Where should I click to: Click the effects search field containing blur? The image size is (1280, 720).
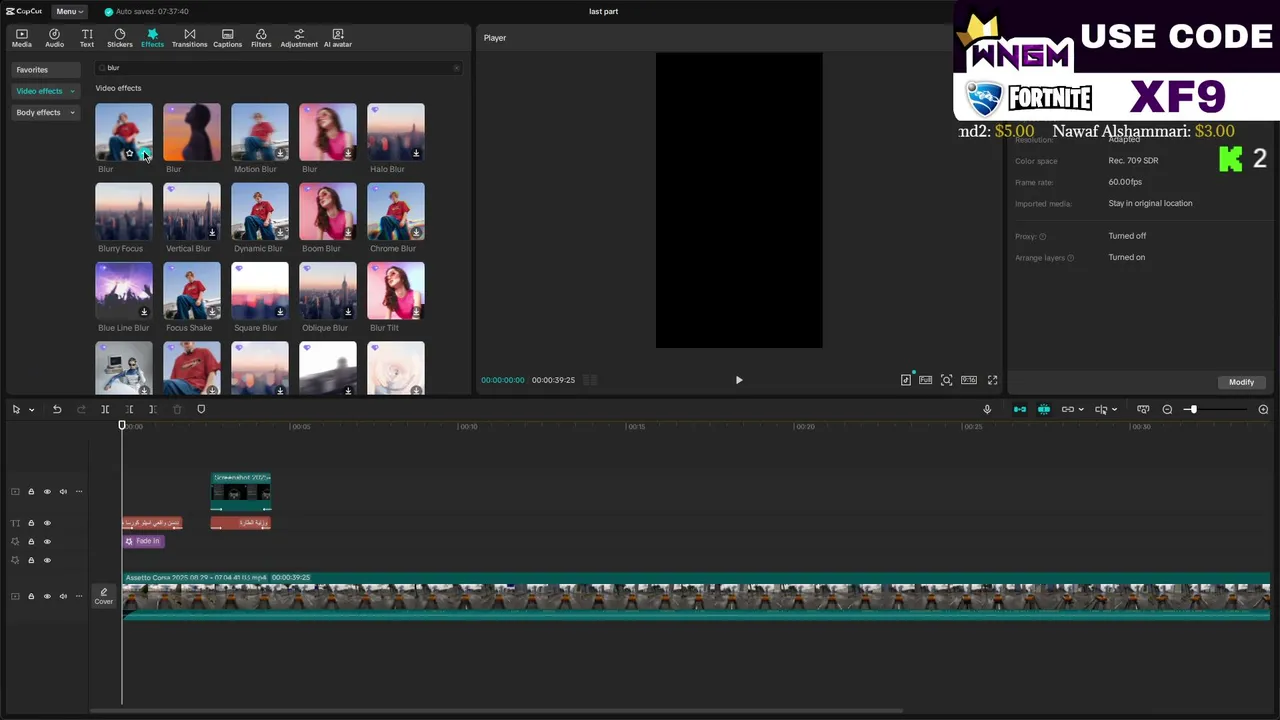[278, 68]
